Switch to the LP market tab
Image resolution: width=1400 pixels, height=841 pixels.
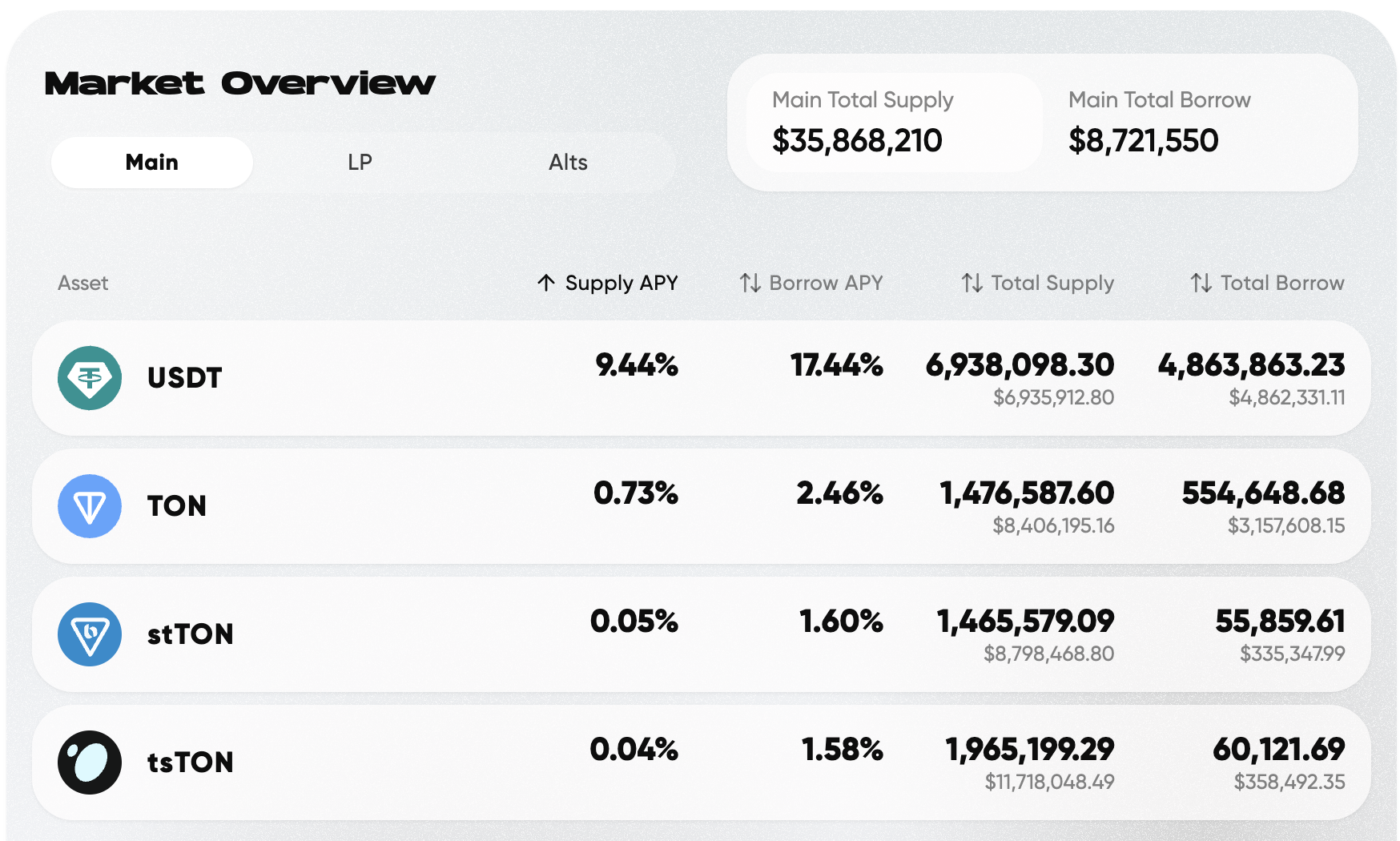pyautogui.click(x=360, y=163)
